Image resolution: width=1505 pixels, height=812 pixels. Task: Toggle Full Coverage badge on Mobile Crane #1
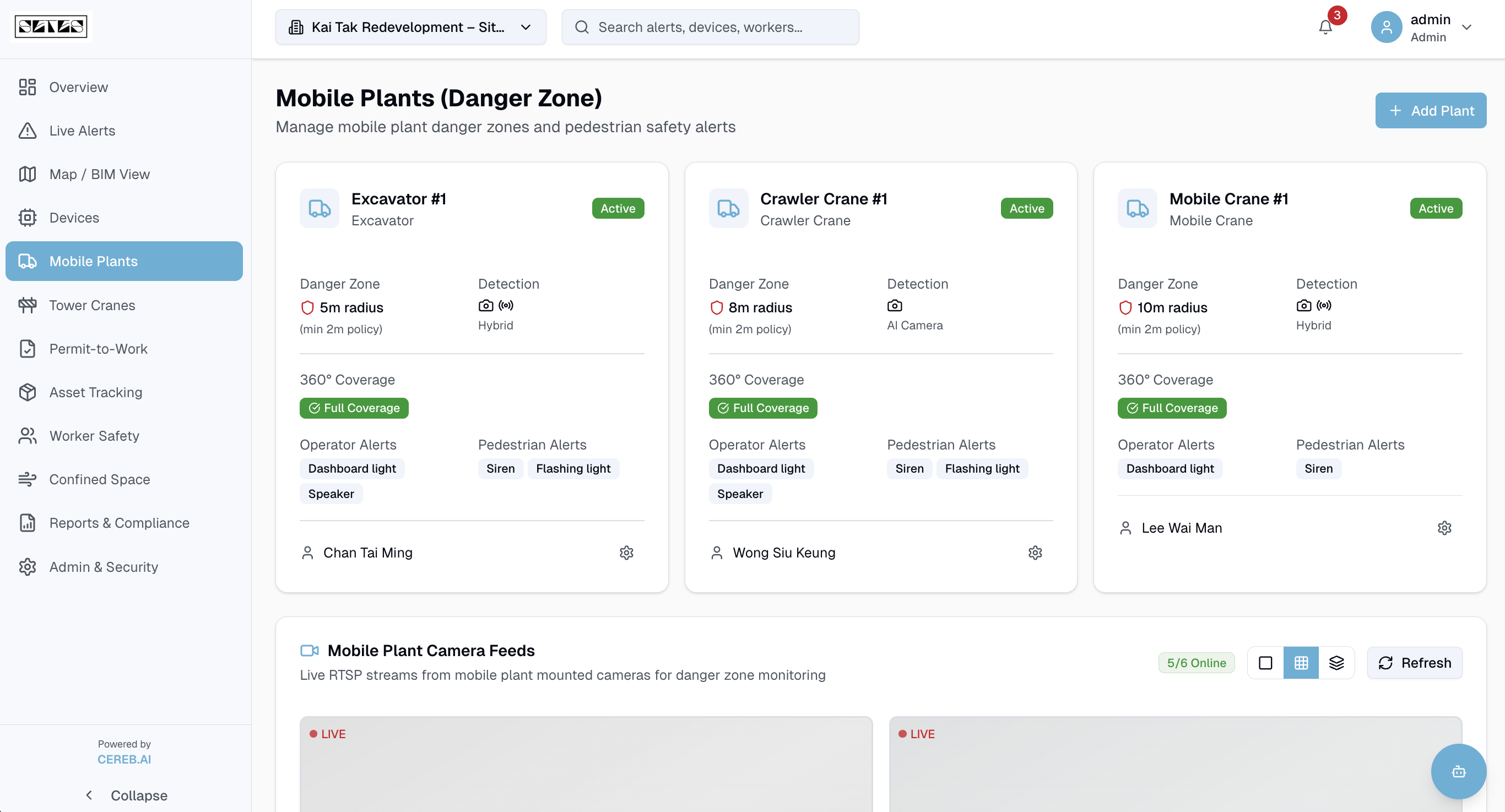1171,408
